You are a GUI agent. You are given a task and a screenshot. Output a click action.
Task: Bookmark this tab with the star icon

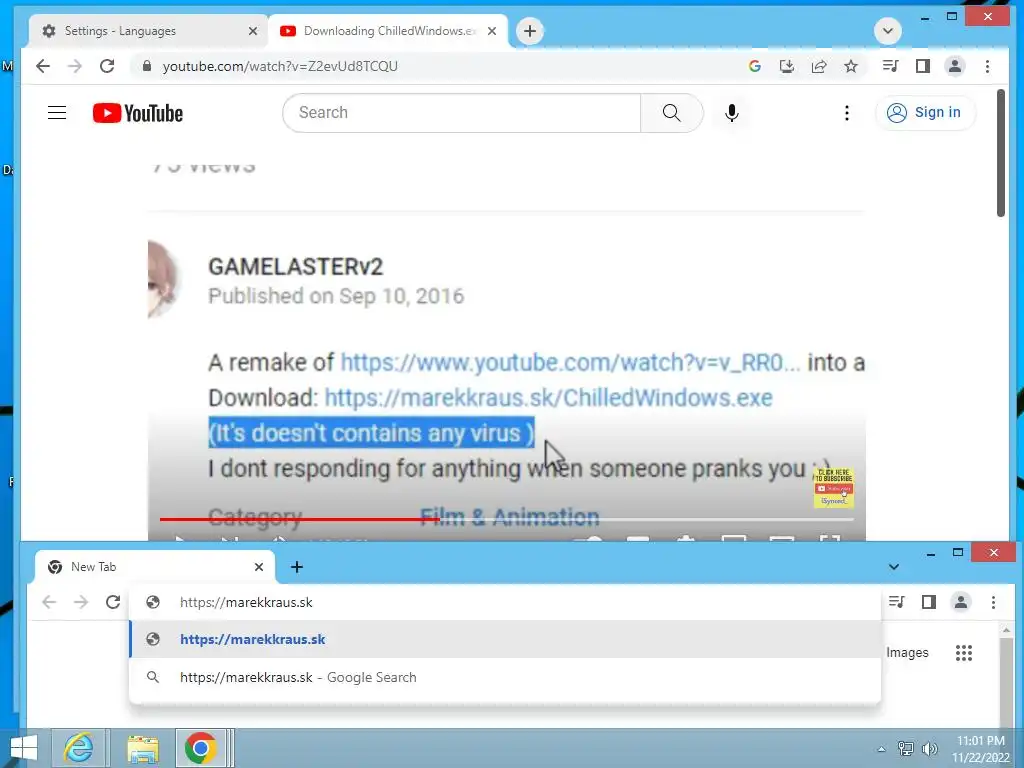click(851, 66)
